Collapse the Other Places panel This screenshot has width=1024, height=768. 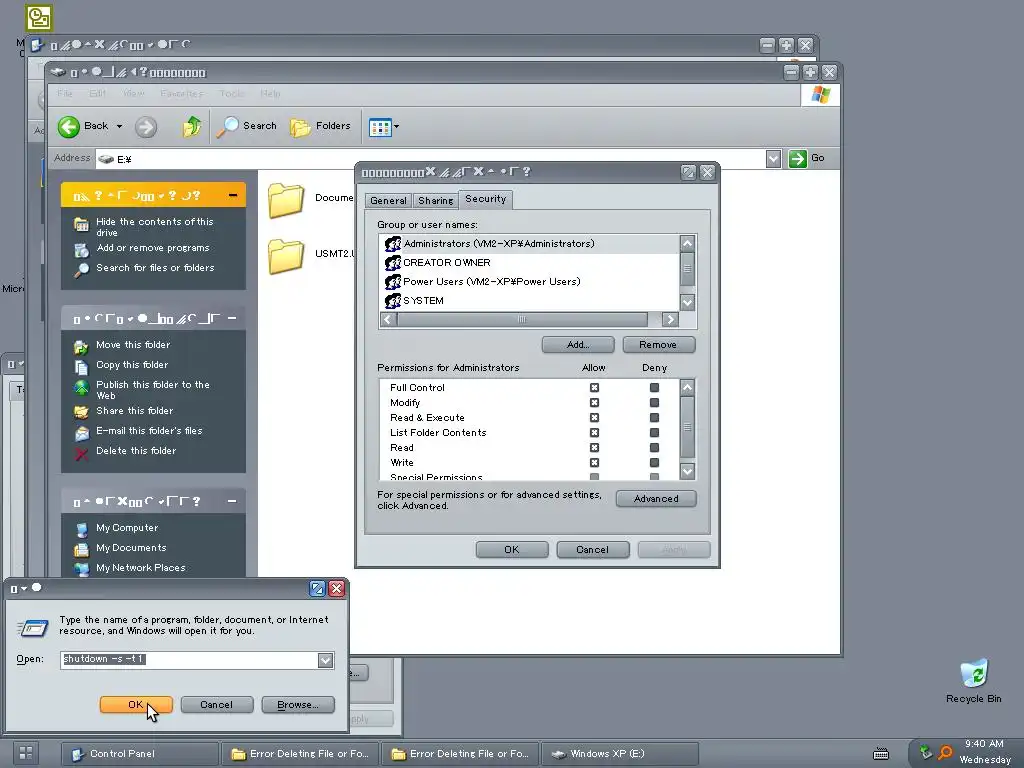tap(232, 502)
